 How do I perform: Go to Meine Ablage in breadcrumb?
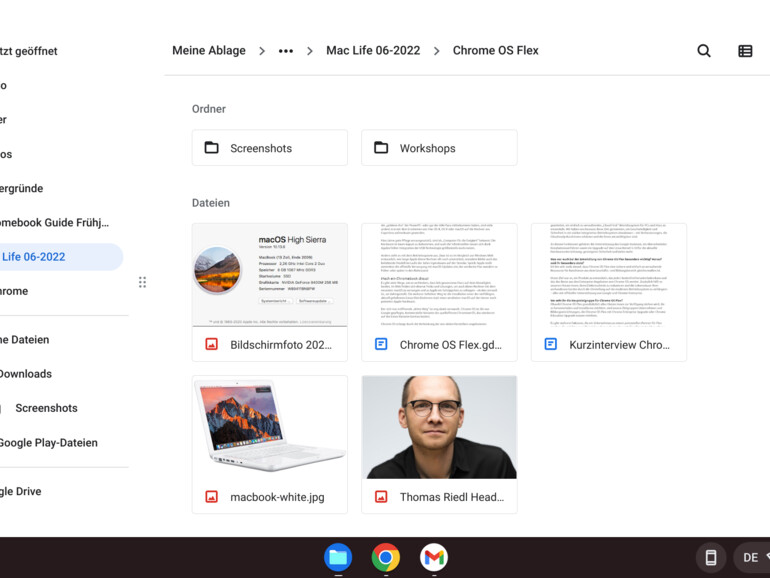(209, 51)
